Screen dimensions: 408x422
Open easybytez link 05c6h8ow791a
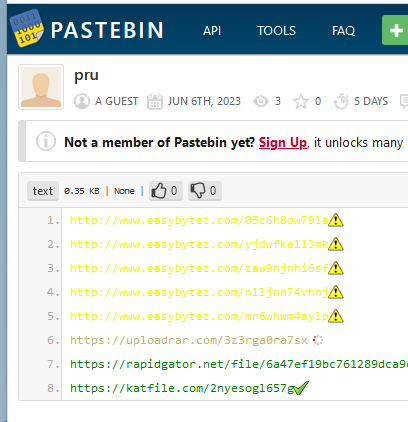point(199,220)
